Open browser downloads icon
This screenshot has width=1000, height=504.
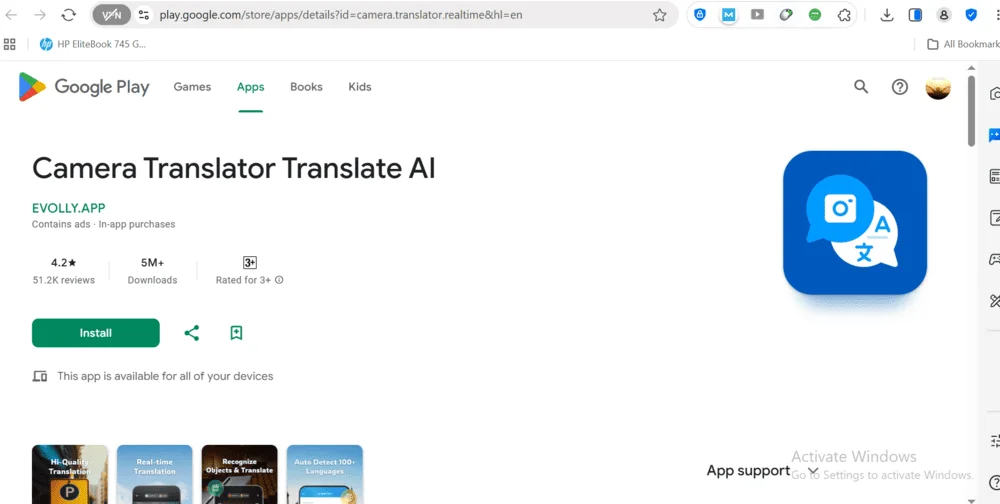(886, 15)
